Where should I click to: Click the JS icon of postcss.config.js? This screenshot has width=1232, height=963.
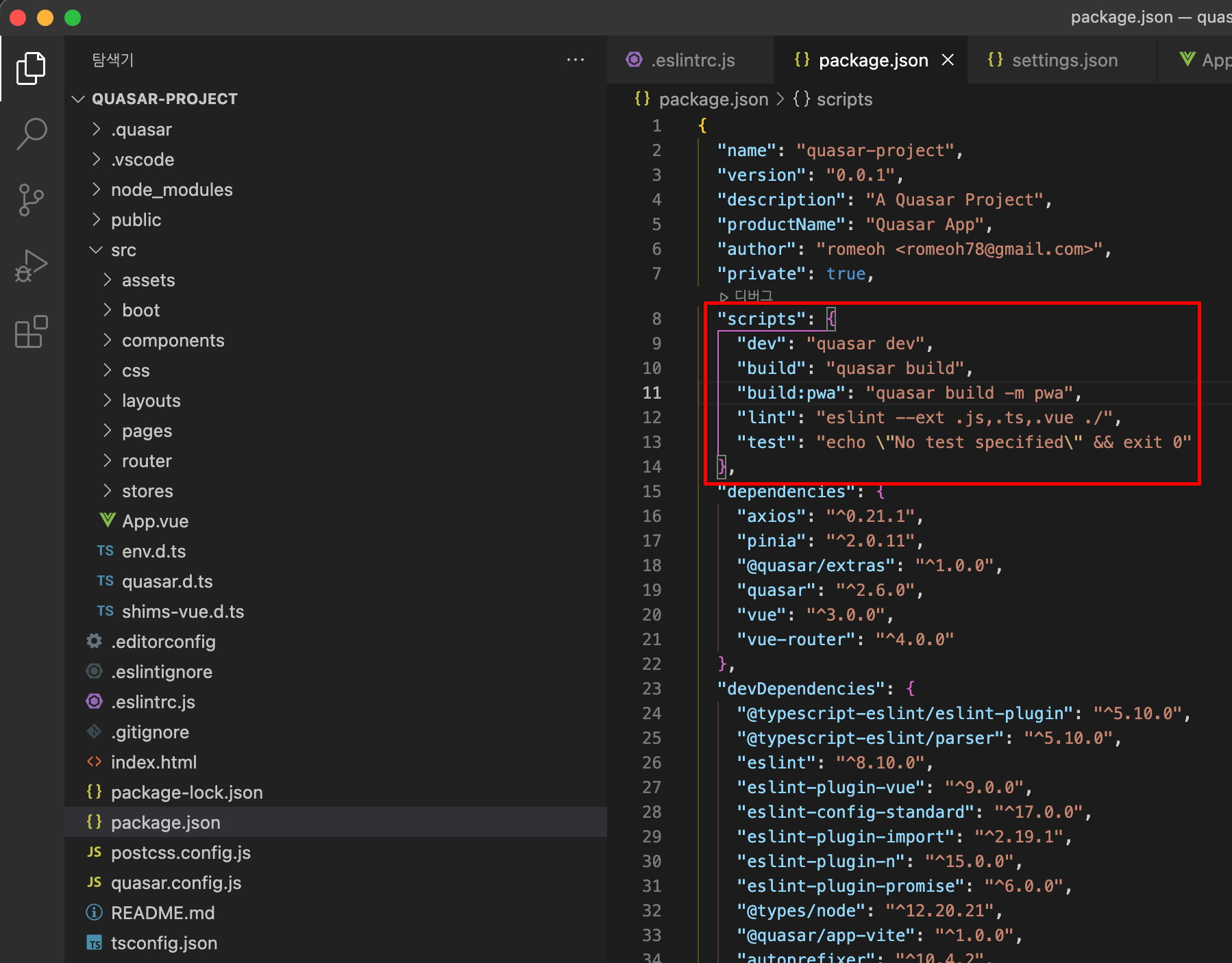94,852
